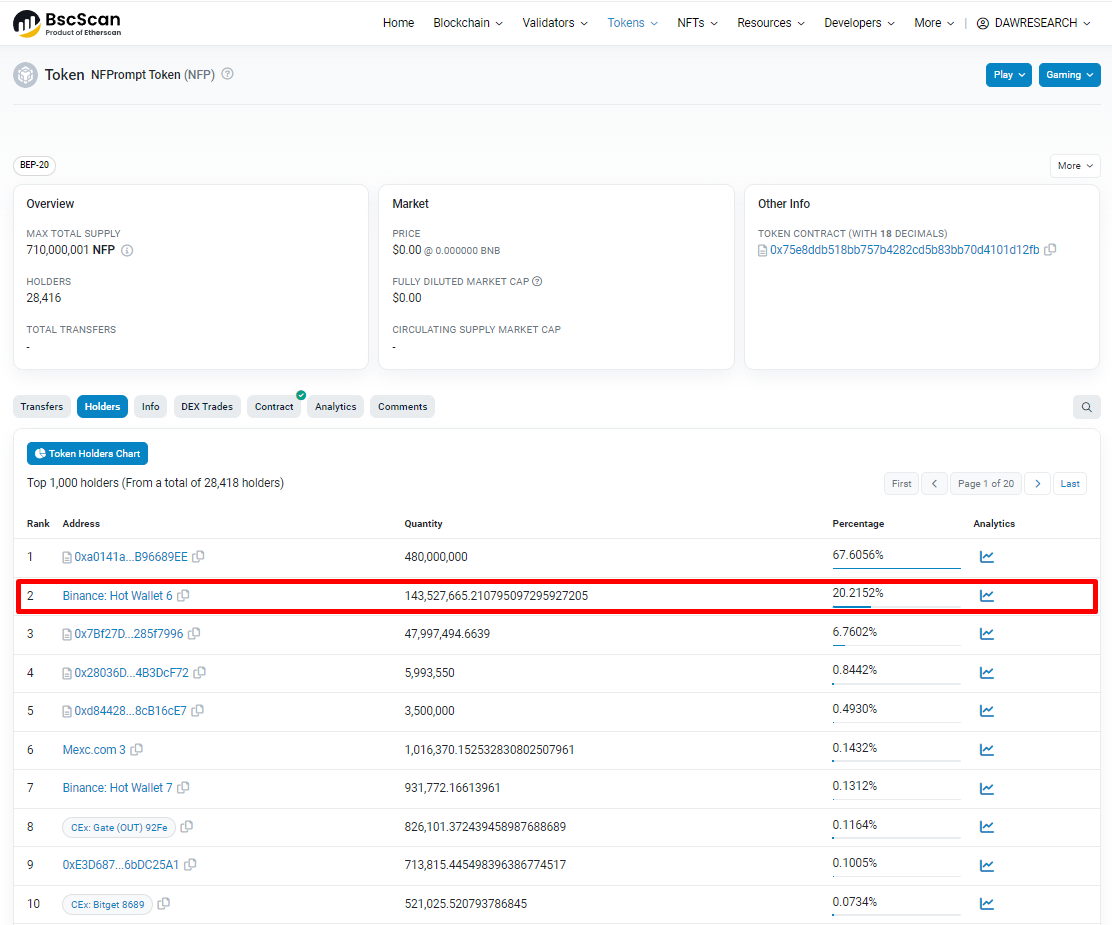Open CEx: Bitget 8689 label
This screenshot has height=925, width=1112.
click(108, 904)
